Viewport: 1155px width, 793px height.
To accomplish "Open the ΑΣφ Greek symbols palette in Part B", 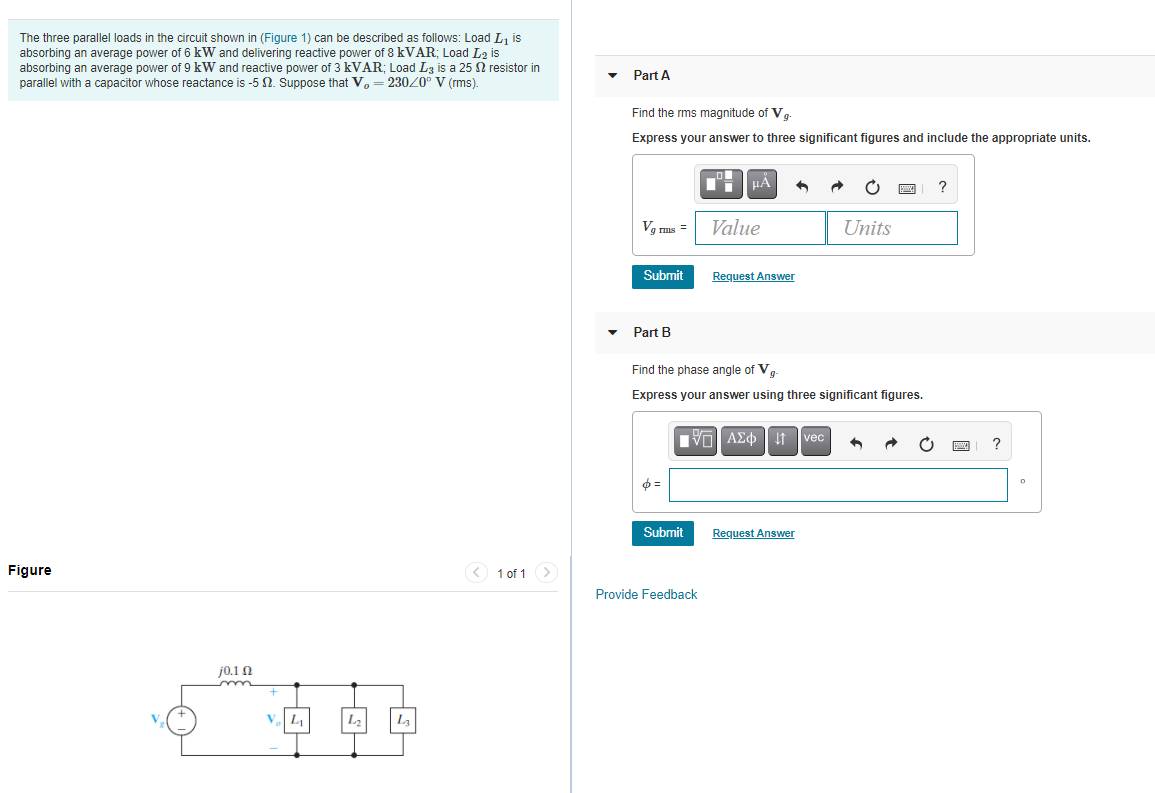I will 742,440.
